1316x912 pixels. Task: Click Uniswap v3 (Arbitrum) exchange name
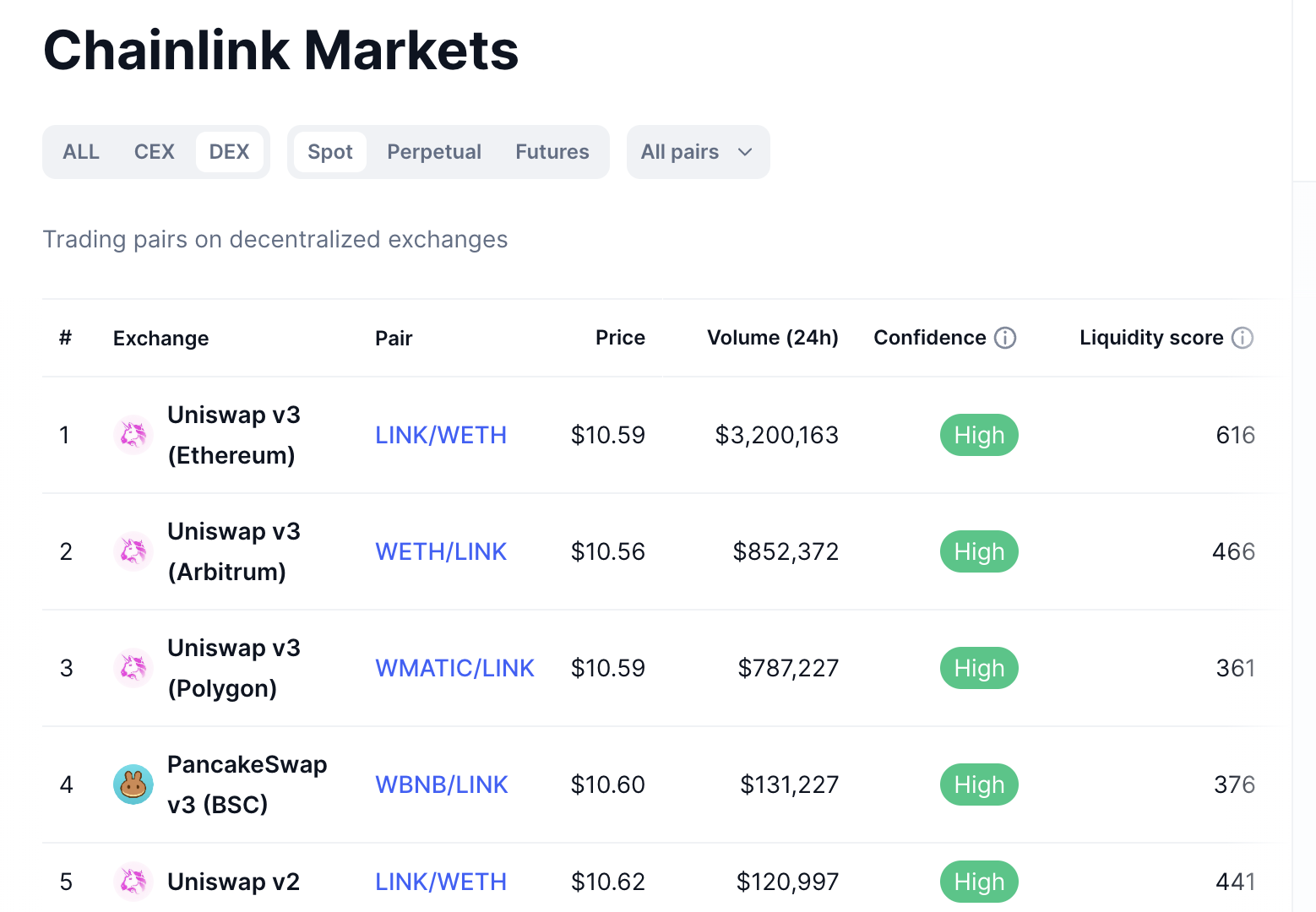[x=234, y=551]
